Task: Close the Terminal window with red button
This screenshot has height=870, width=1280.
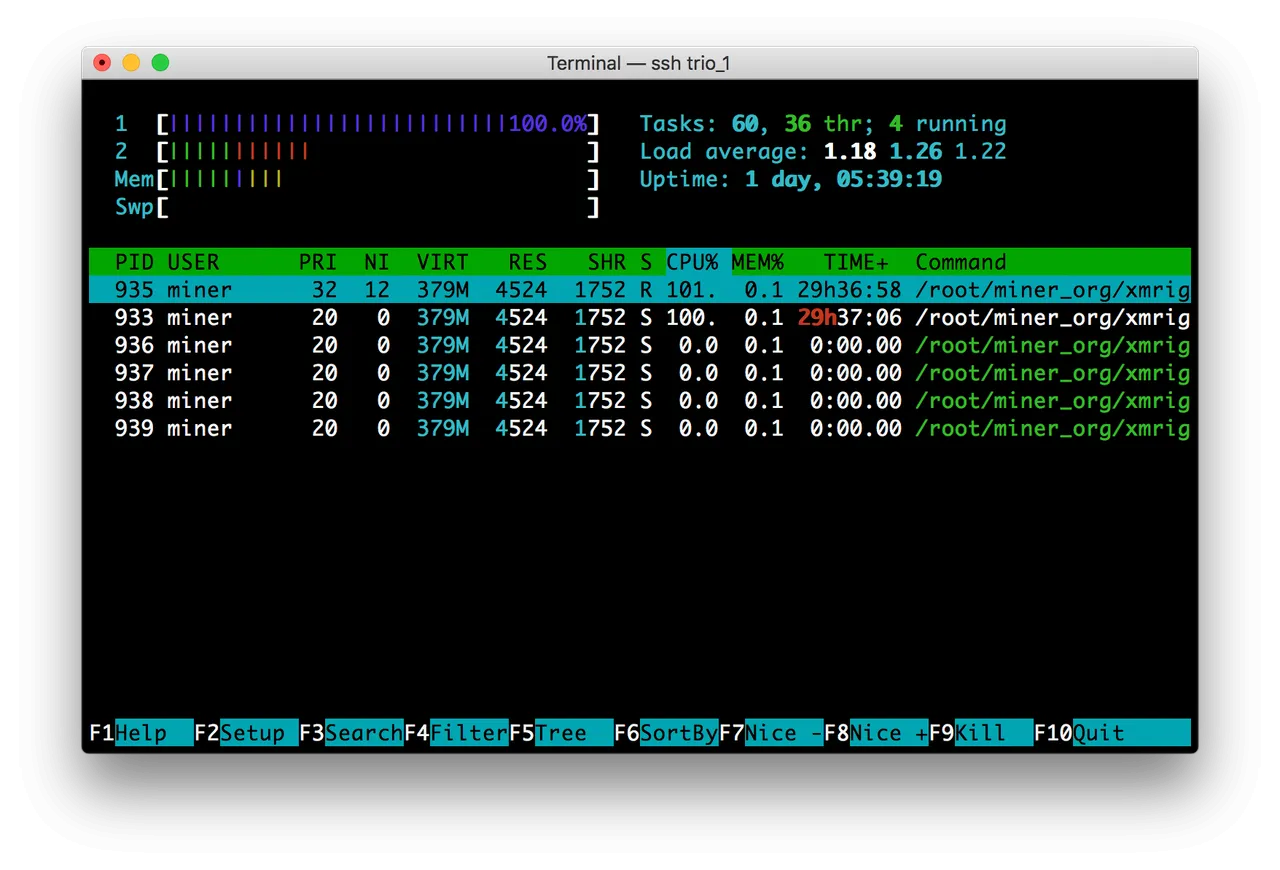Action: pos(103,63)
